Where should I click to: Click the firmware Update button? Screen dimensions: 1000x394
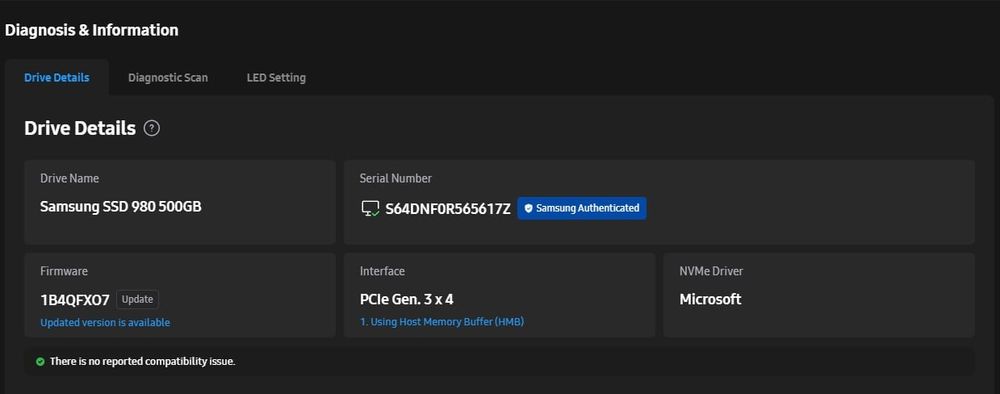[138, 299]
